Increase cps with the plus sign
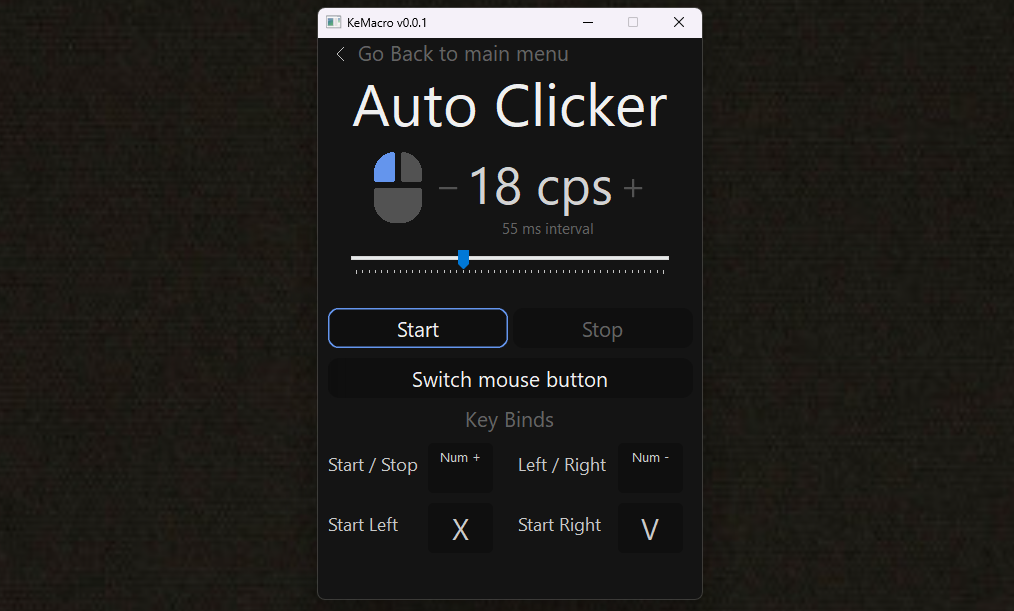 pyautogui.click(x=633, y=188)
